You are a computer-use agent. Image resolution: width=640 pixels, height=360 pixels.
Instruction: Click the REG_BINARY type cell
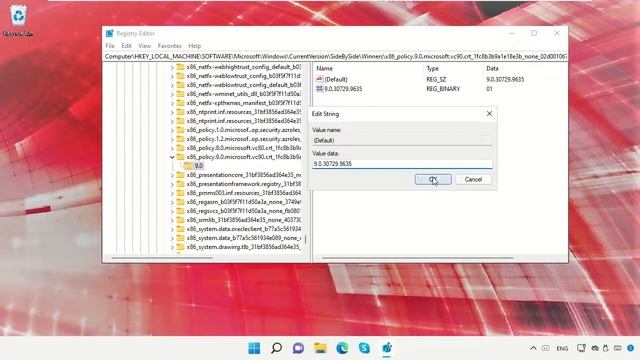(x=443, y=89)
